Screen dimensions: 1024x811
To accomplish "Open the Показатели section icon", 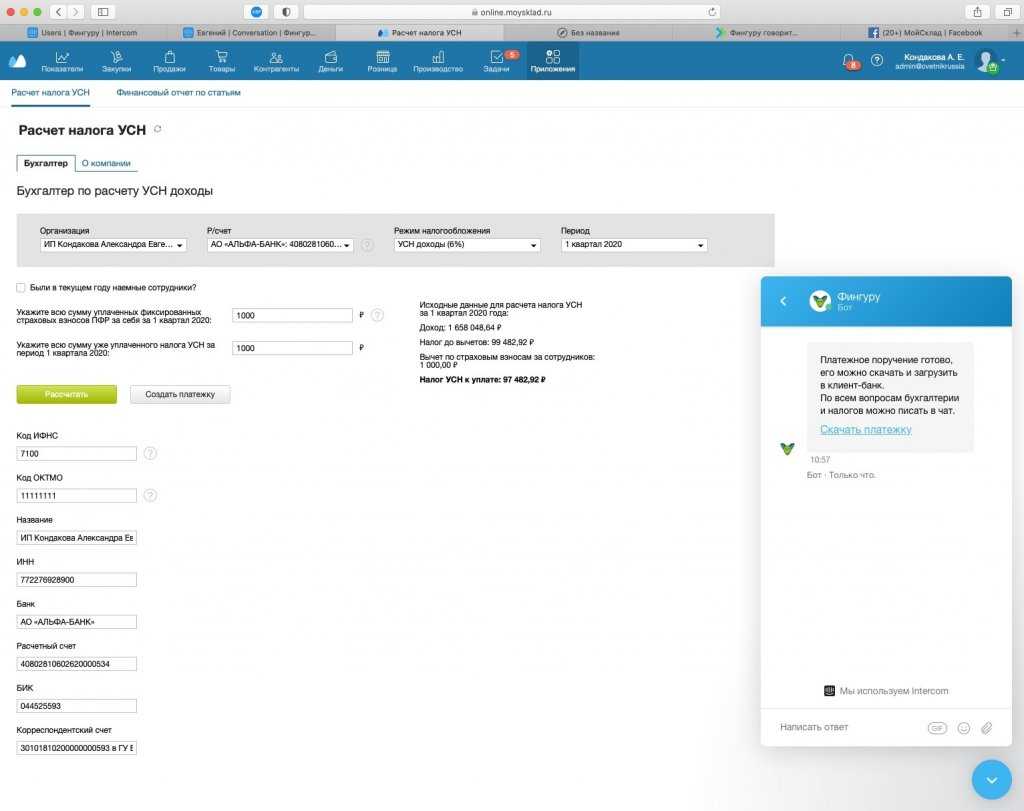I will [x=62, y=58].
